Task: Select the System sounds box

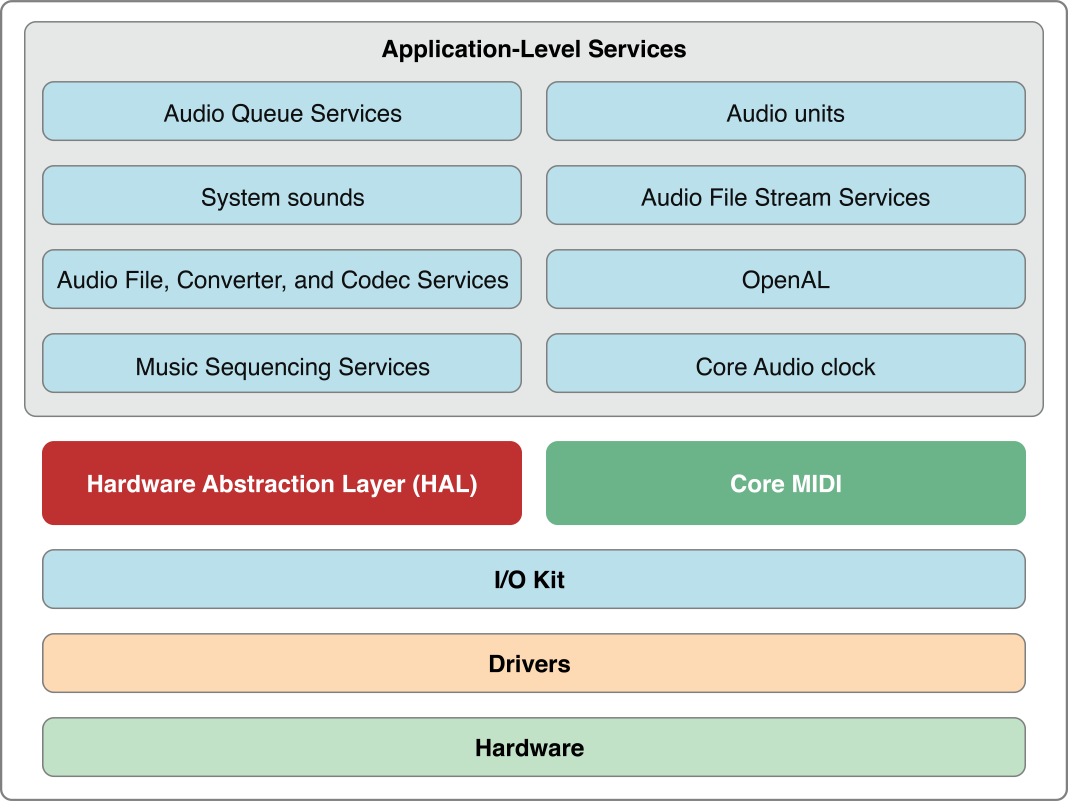Action: [281, 196]
